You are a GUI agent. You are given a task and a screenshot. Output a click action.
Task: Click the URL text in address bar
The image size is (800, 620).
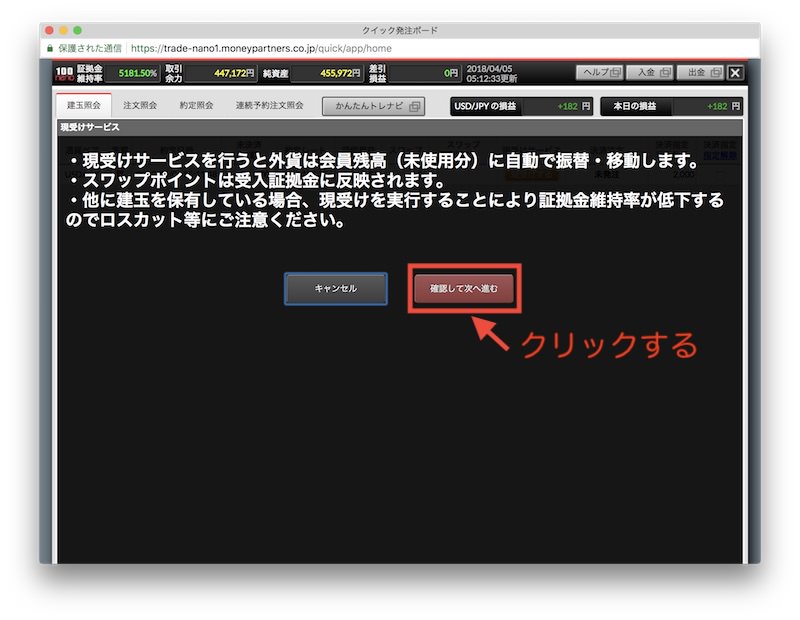(261, 48)
